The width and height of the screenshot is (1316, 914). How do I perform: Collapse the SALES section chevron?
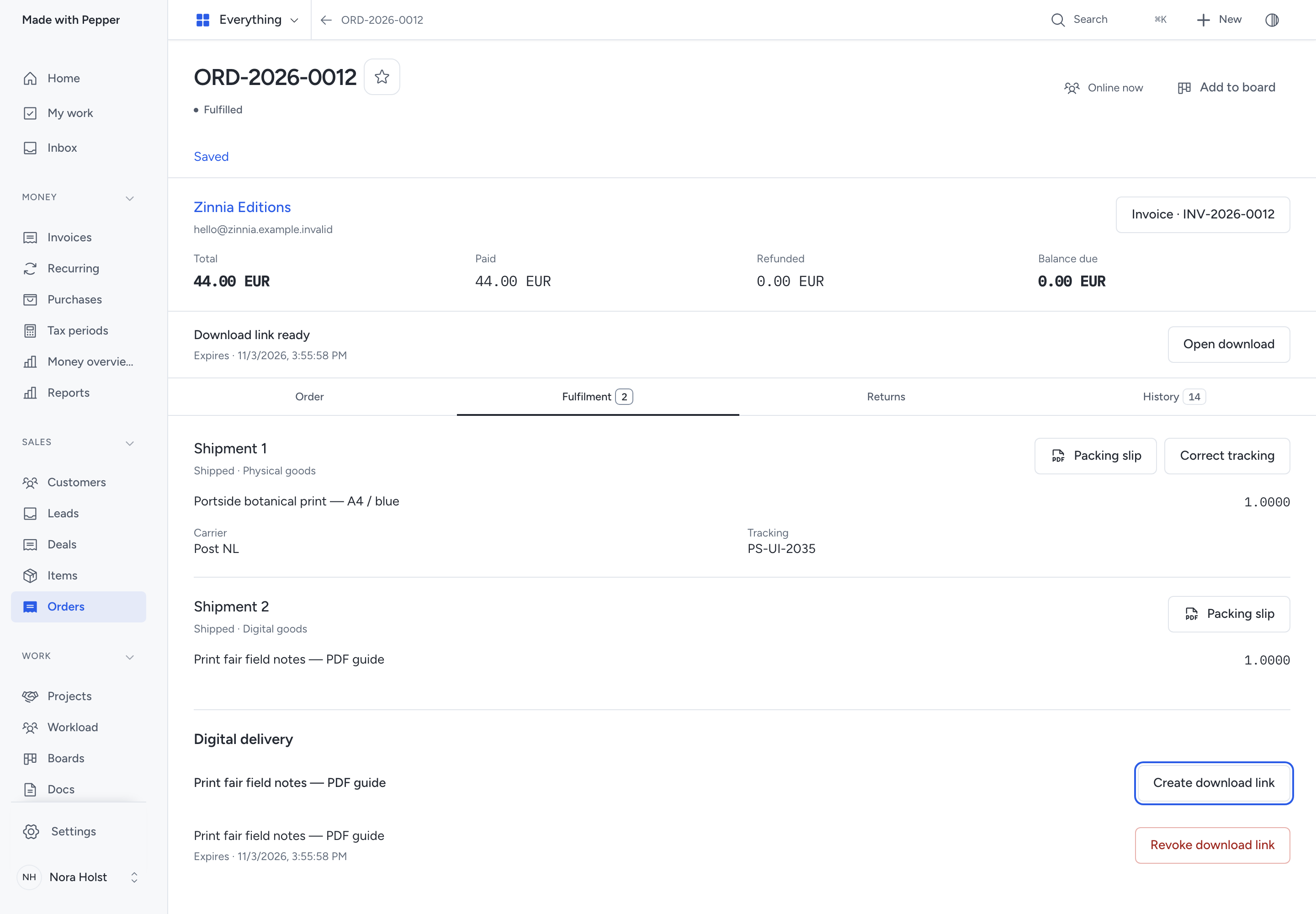click(130, 443)
